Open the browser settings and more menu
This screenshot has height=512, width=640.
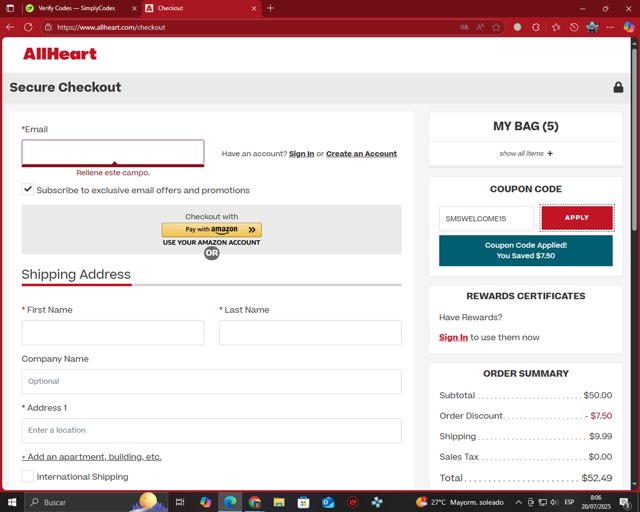pos(610,27)
